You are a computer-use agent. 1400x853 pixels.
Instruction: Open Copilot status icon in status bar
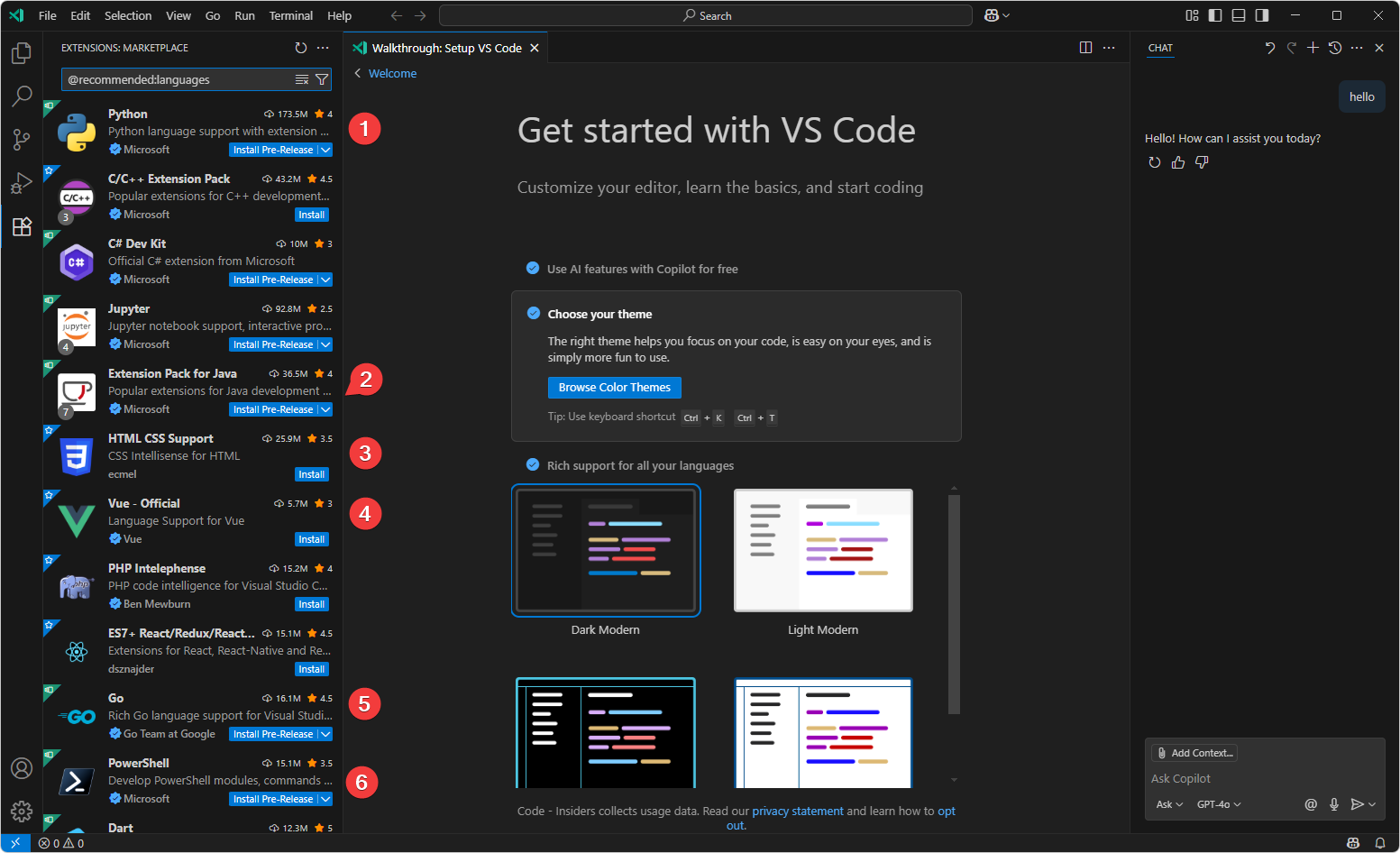(1353, 843)
